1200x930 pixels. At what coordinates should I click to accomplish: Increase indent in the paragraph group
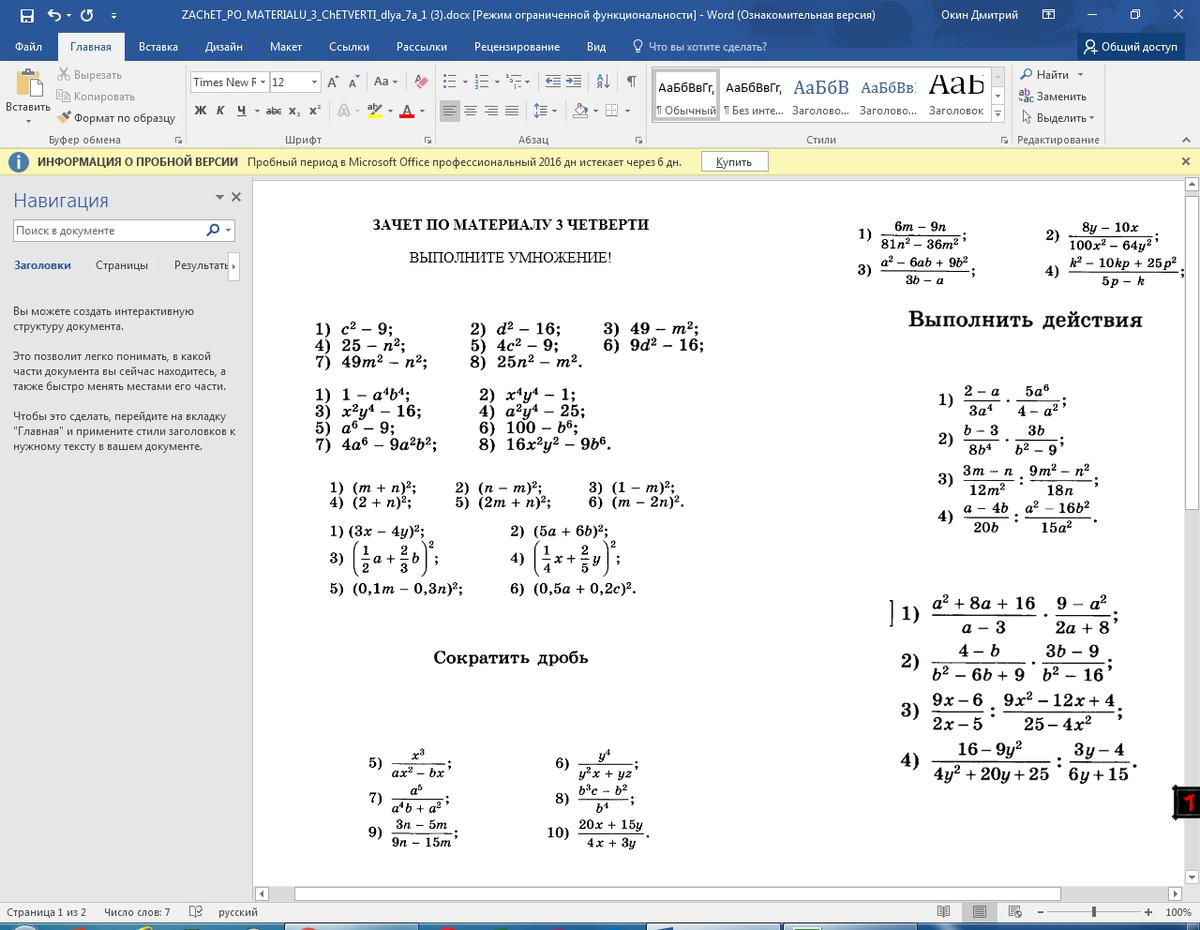(575, 82)
